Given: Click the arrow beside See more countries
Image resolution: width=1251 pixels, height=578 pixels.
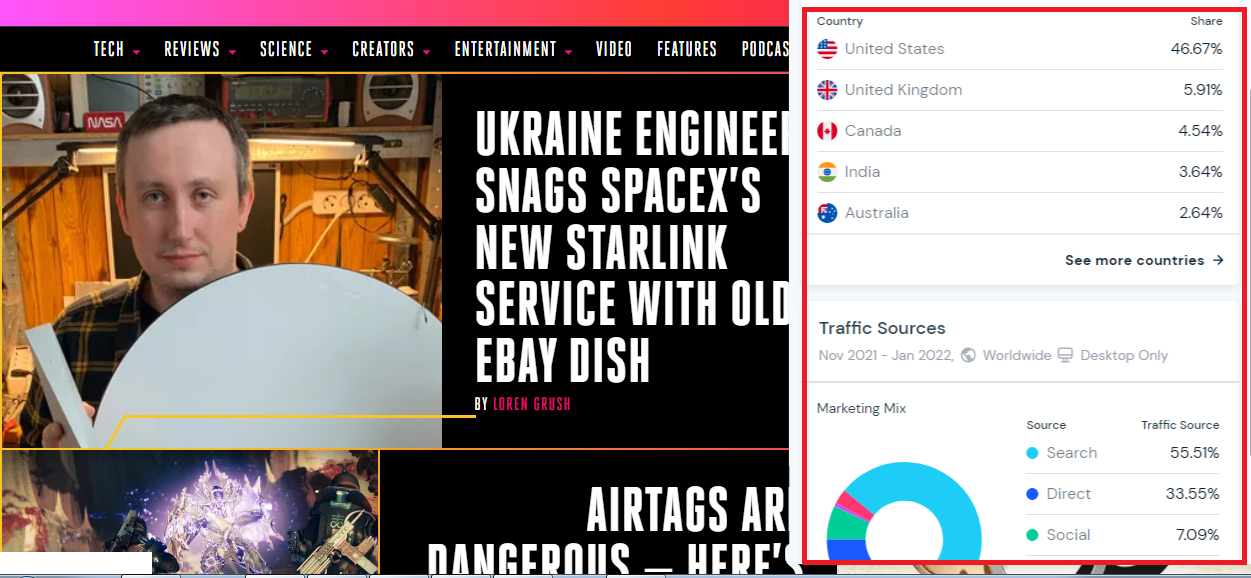Looking at the screenshot, I should (1218, 260).
